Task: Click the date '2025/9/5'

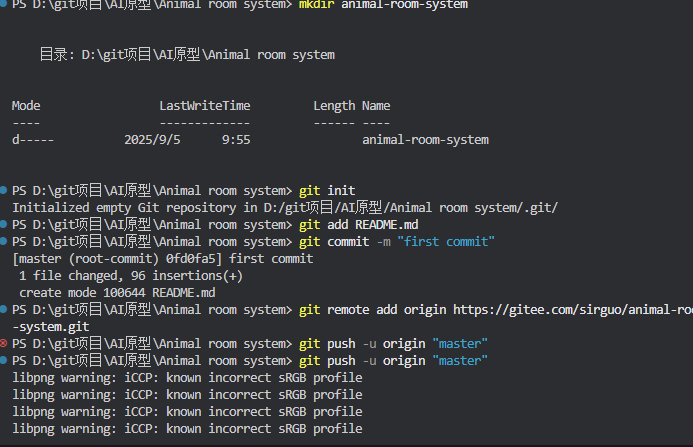Action: (x=152, y=140)
